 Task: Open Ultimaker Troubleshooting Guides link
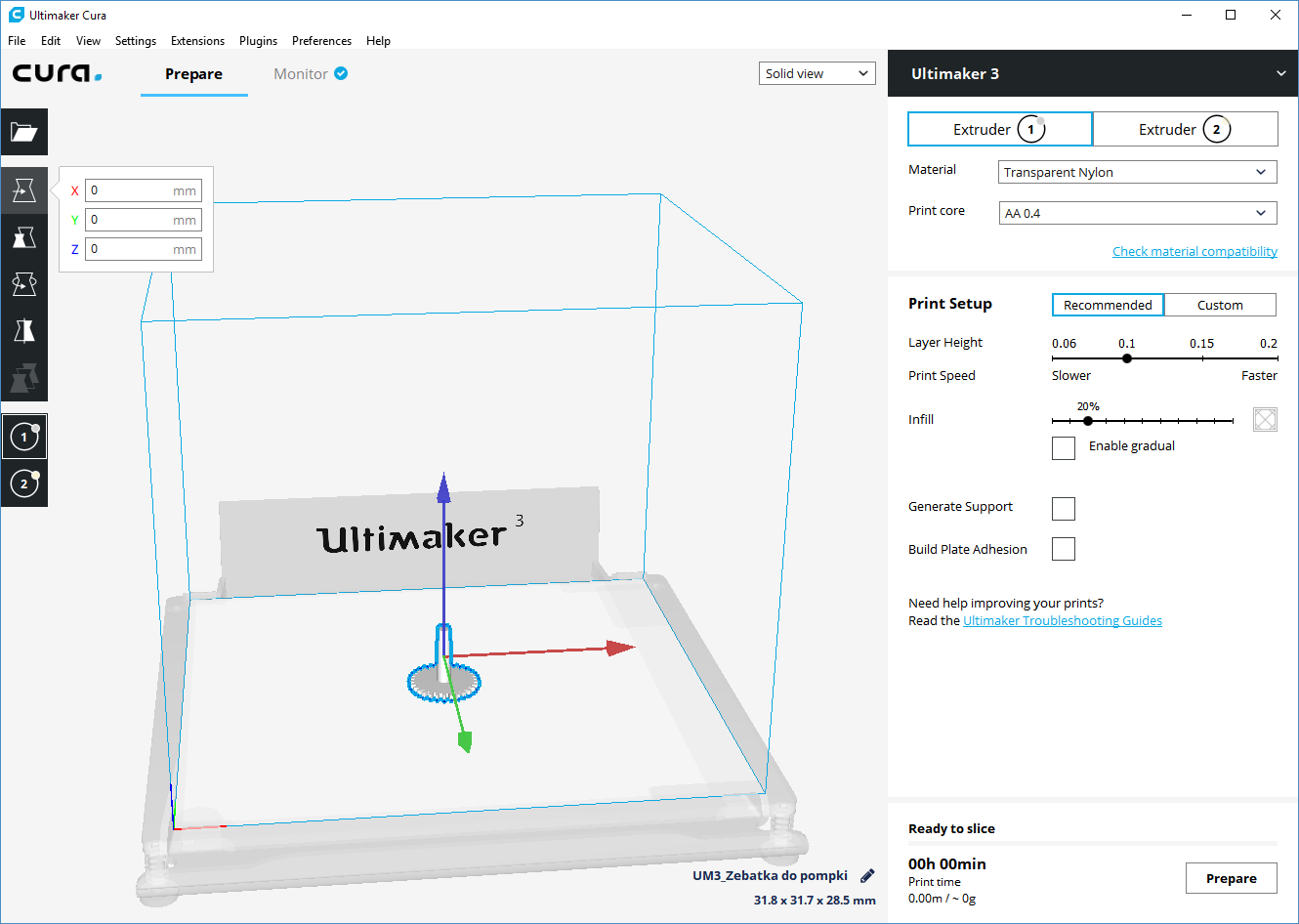coord(1063,620)
